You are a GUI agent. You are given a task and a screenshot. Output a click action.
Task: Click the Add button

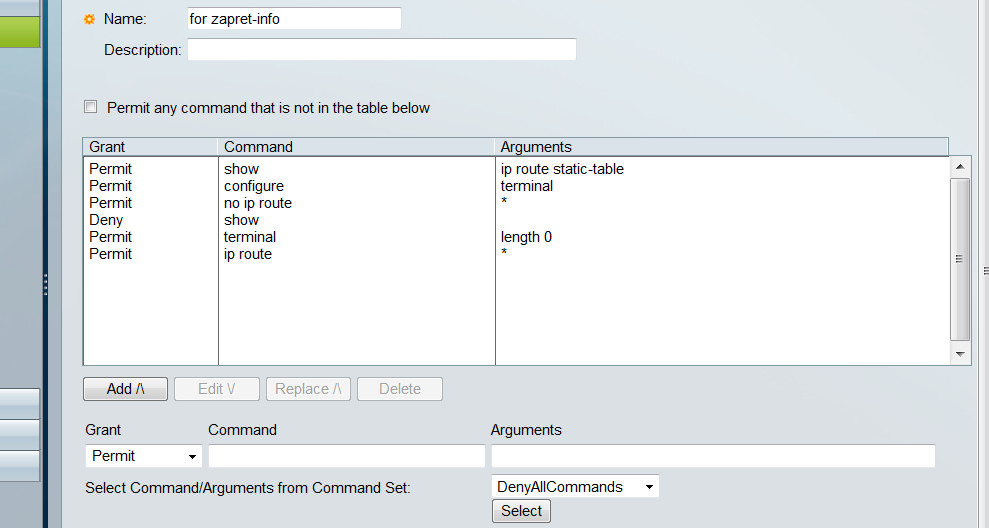click(x=126, y=389)
